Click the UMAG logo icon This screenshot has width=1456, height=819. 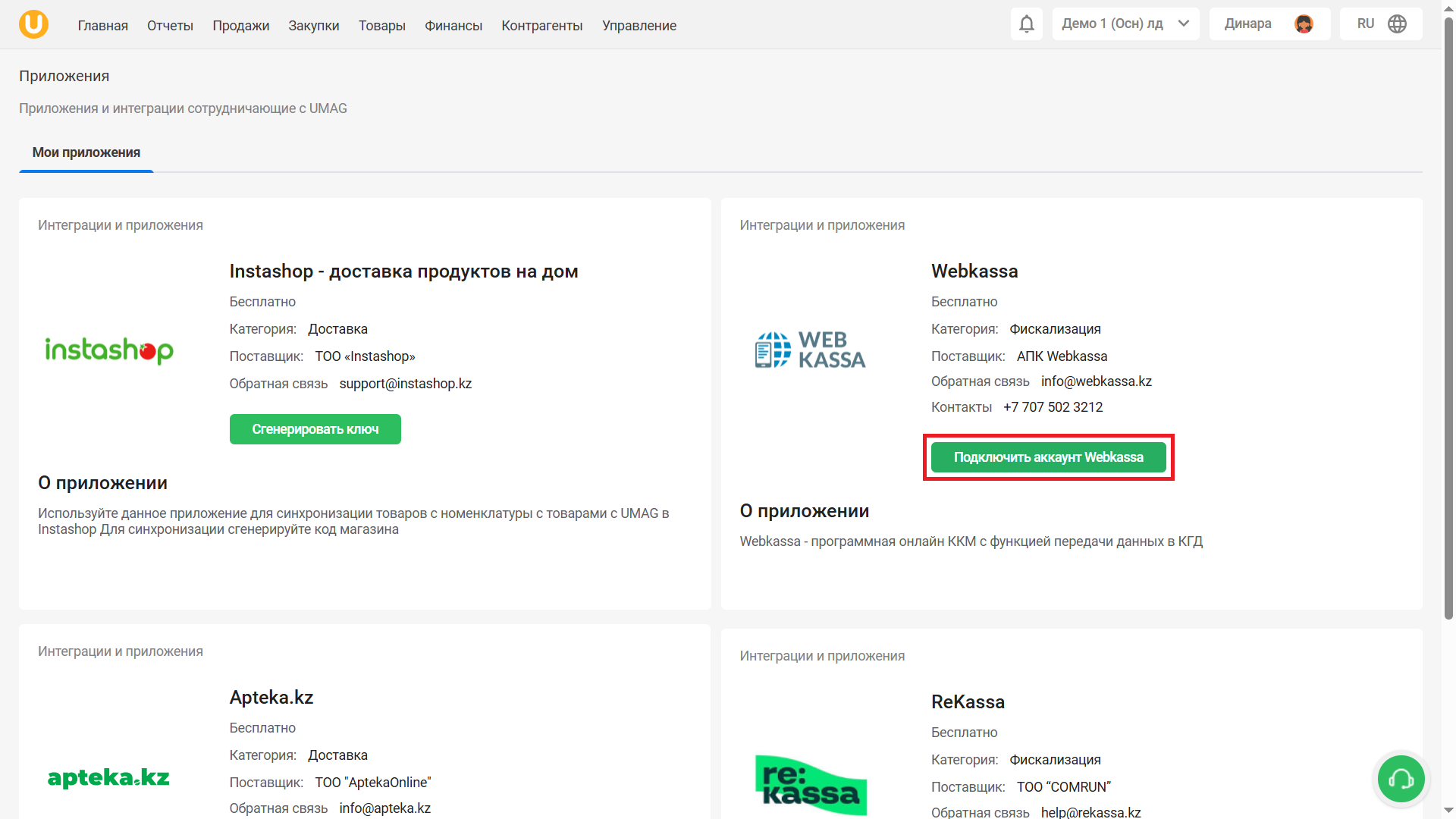33,24
